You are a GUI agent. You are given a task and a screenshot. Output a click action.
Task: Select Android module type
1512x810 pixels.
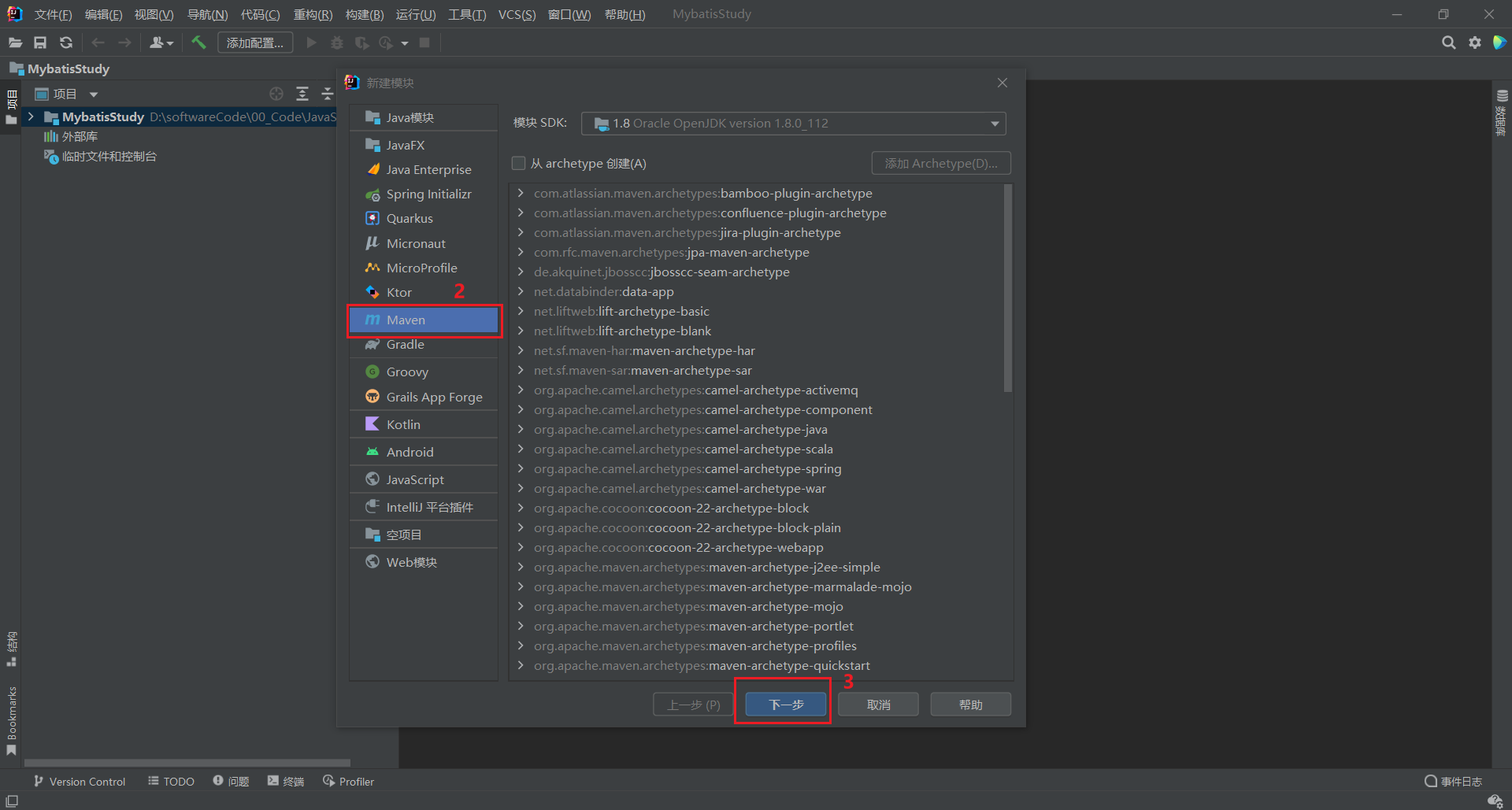tap(424, 452)
